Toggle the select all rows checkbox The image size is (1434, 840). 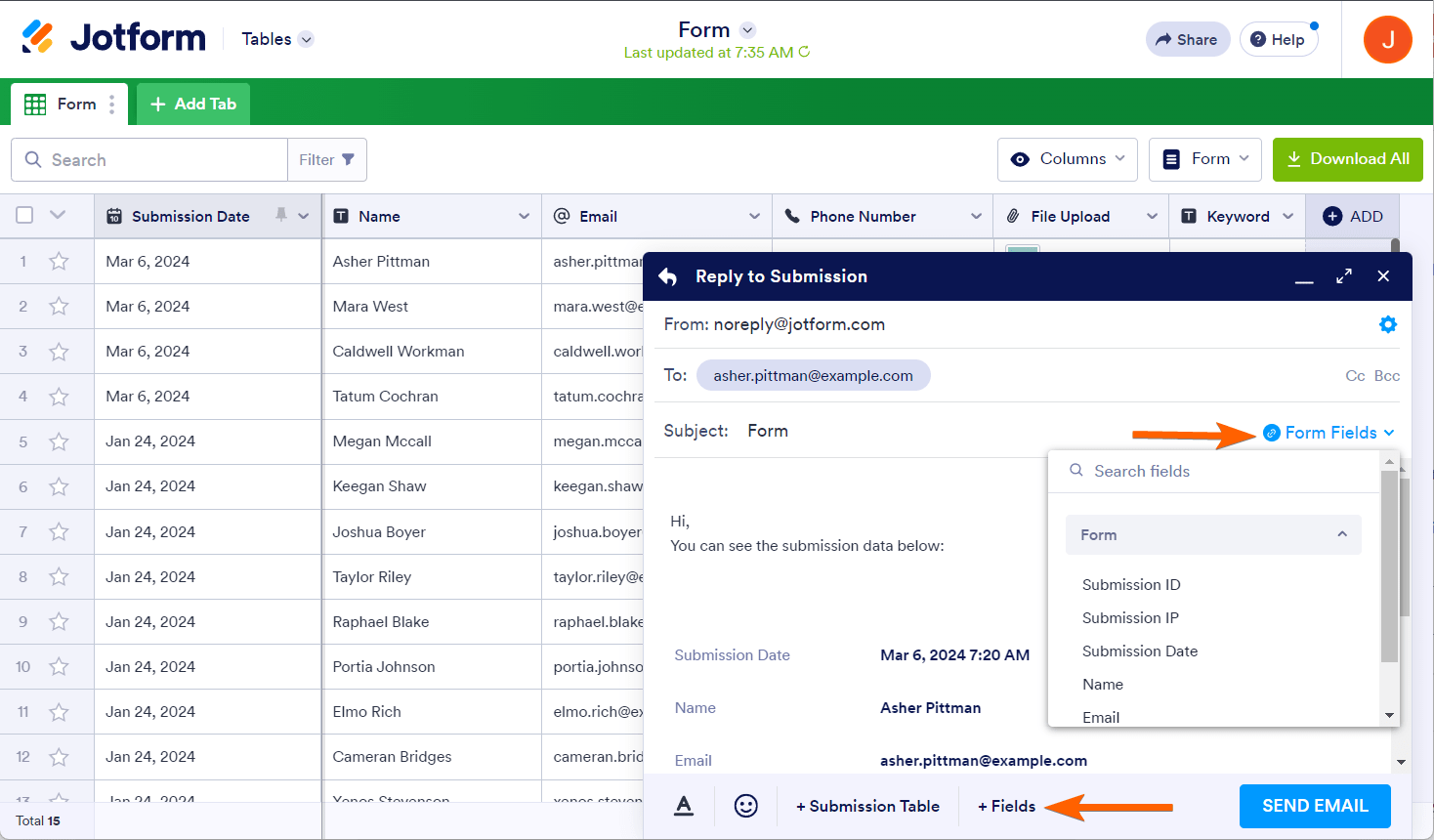pyautogui.click(x=24, y=215)
